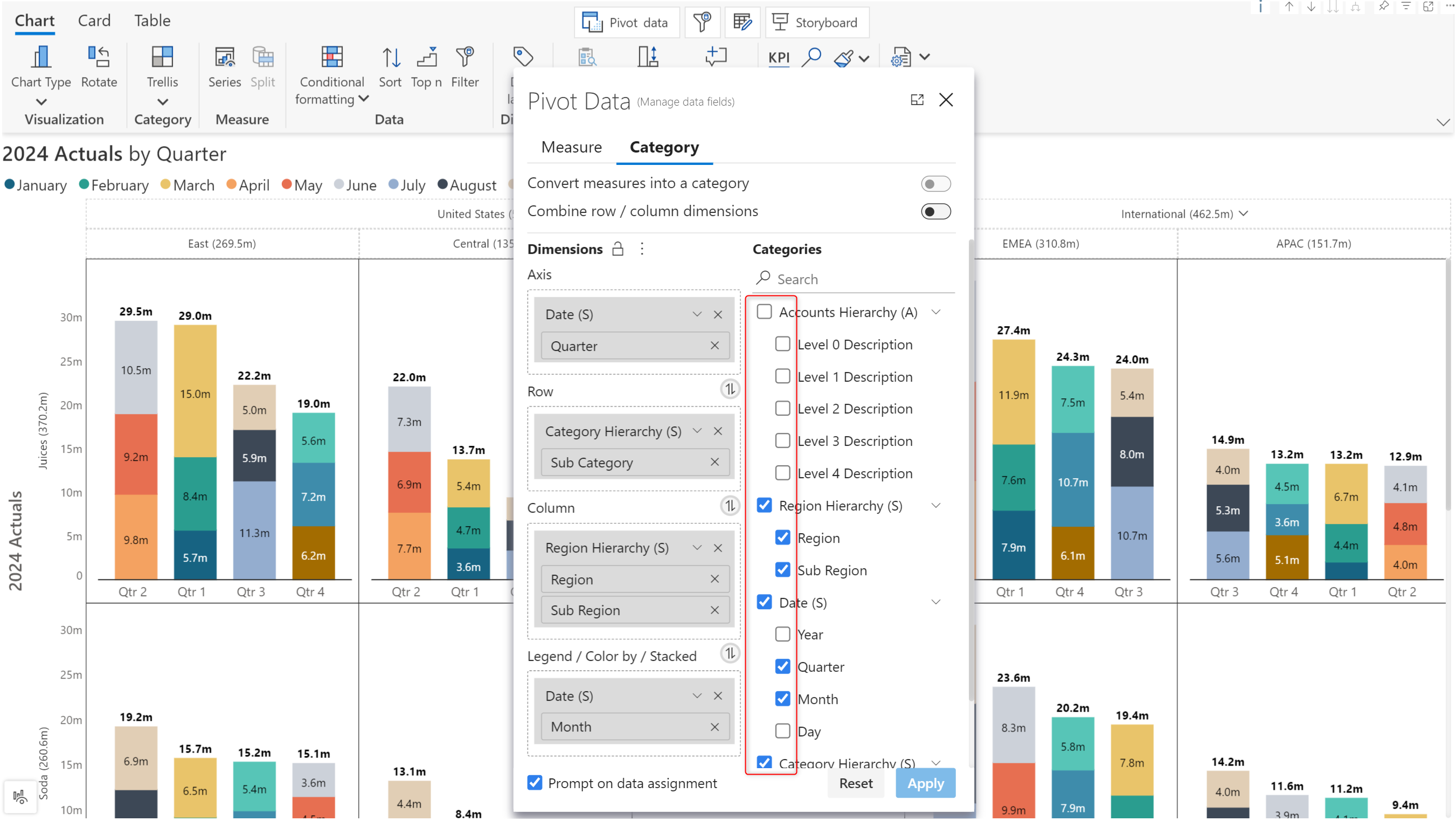
Task: Close the Pivot Data dialog
Action: [946, 100]
